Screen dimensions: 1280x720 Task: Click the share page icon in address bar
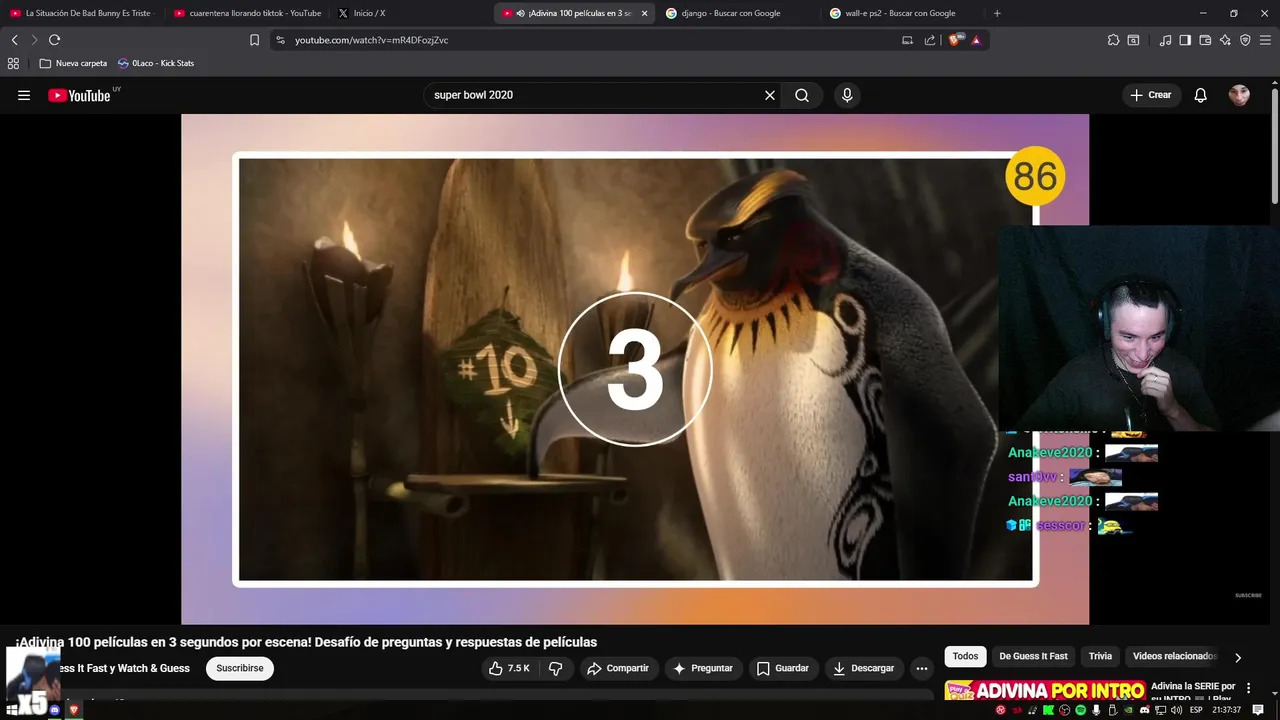[x=930, y=40]
